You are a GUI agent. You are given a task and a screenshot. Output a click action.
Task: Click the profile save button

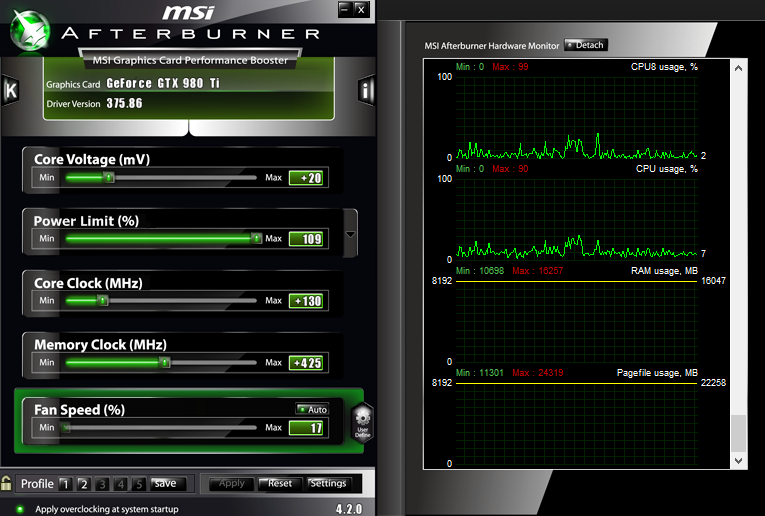coord(168,483)
